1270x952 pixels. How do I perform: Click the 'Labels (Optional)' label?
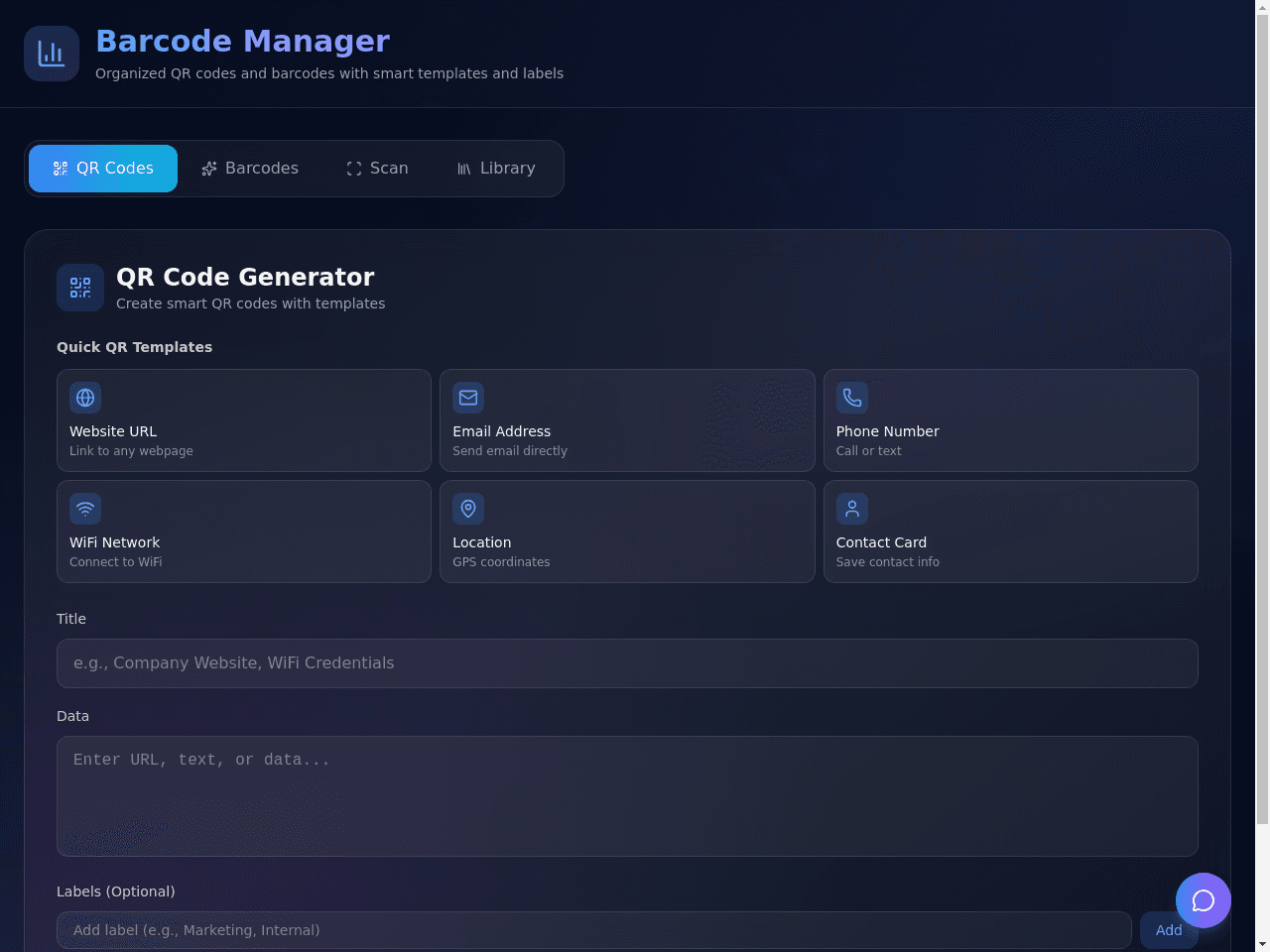[116, 892]
